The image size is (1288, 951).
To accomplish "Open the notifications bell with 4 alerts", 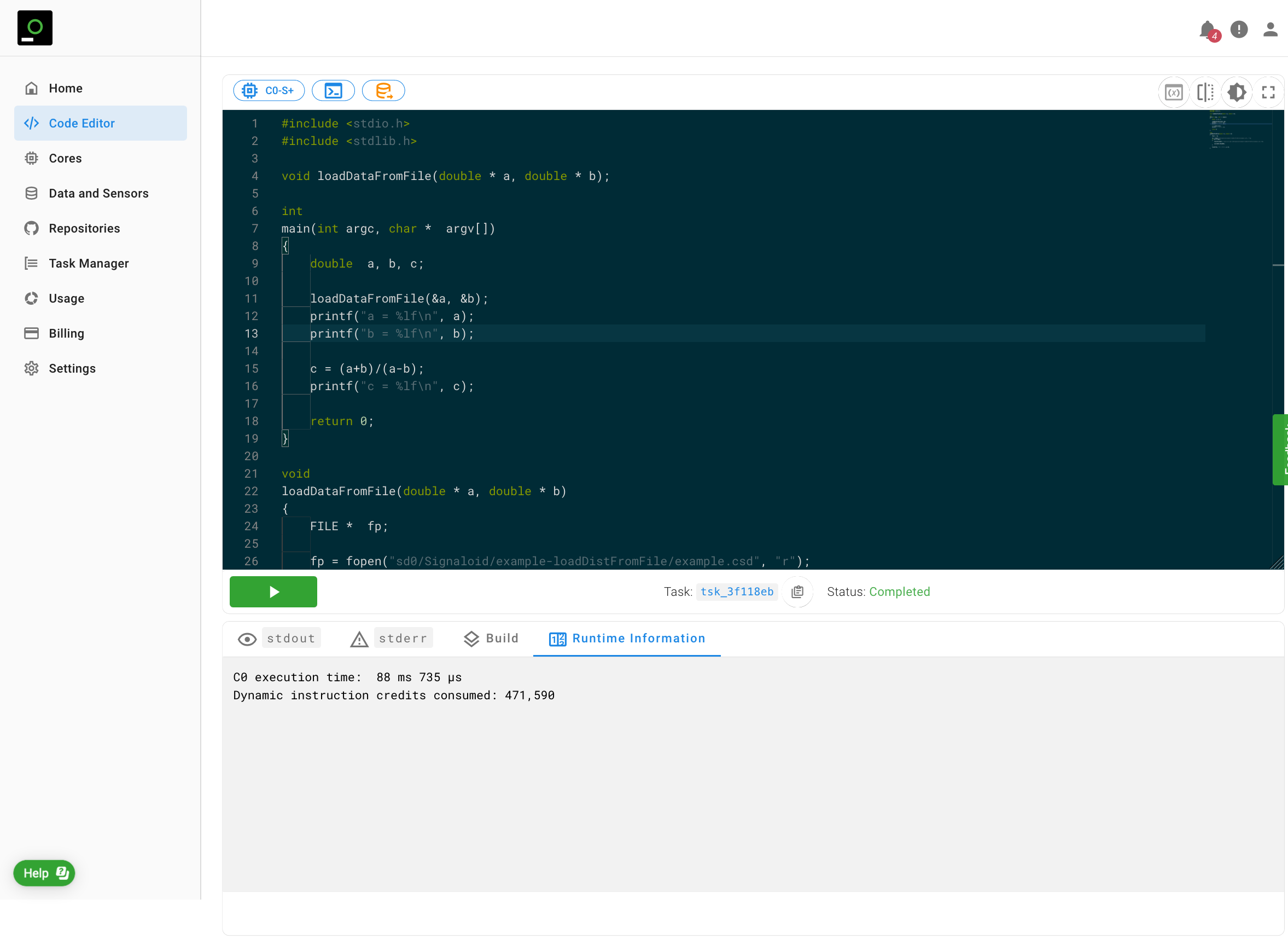I will pos(1208,30).
